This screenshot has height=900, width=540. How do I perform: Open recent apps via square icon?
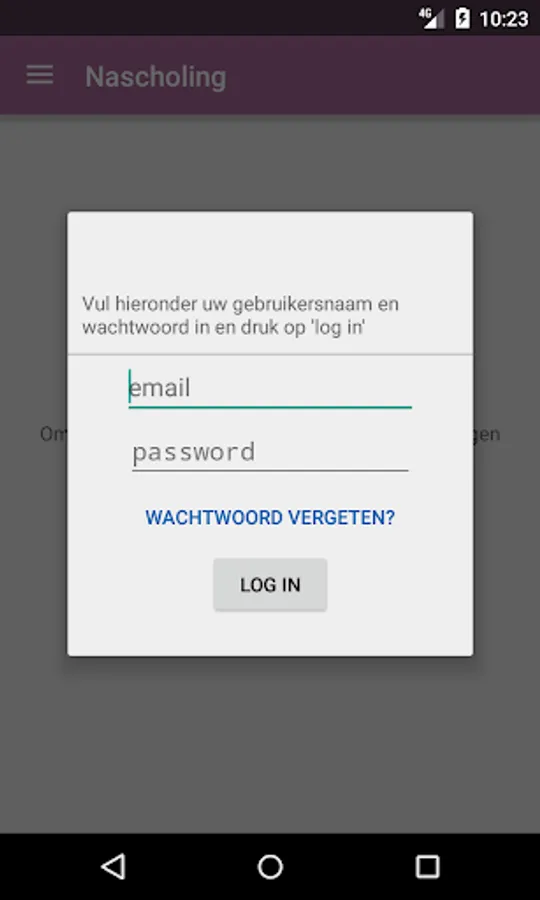coord(427,867)
